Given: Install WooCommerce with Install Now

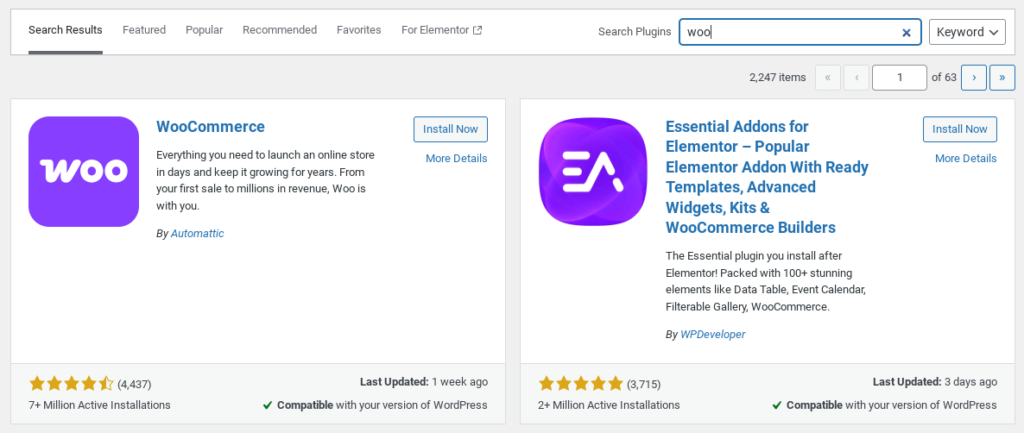Looking at the screenshot, I should (x=451, y=129).
